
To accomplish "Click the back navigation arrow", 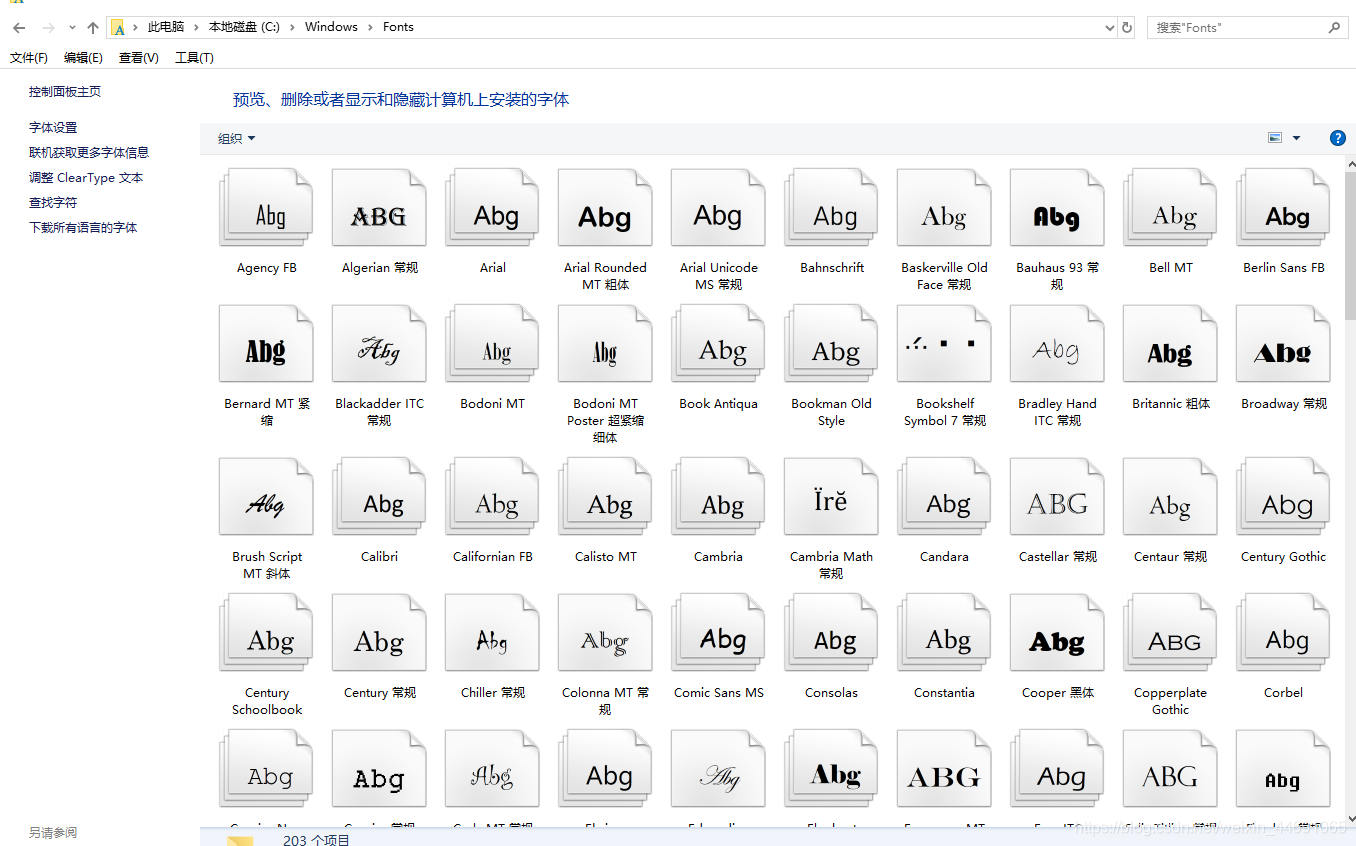I will (19, 28).
